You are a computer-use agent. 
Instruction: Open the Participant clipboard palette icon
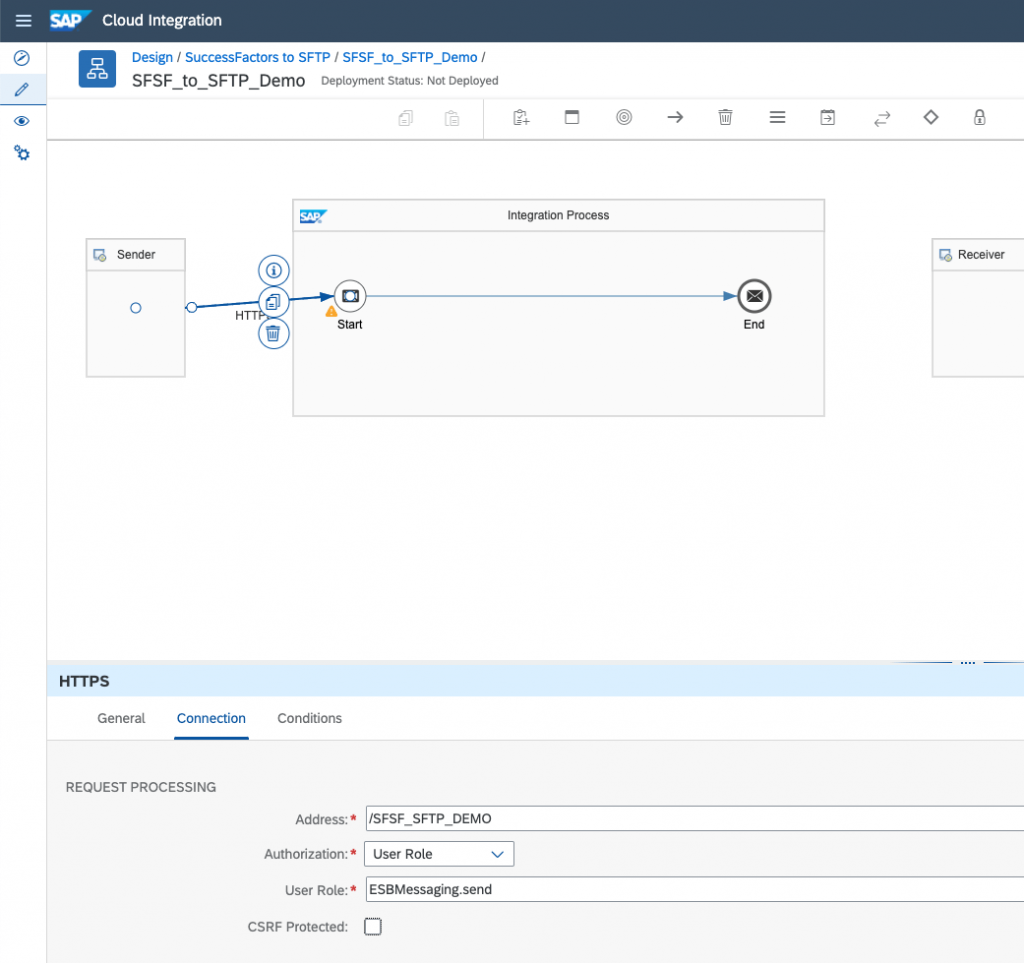[x=521, y=118]
